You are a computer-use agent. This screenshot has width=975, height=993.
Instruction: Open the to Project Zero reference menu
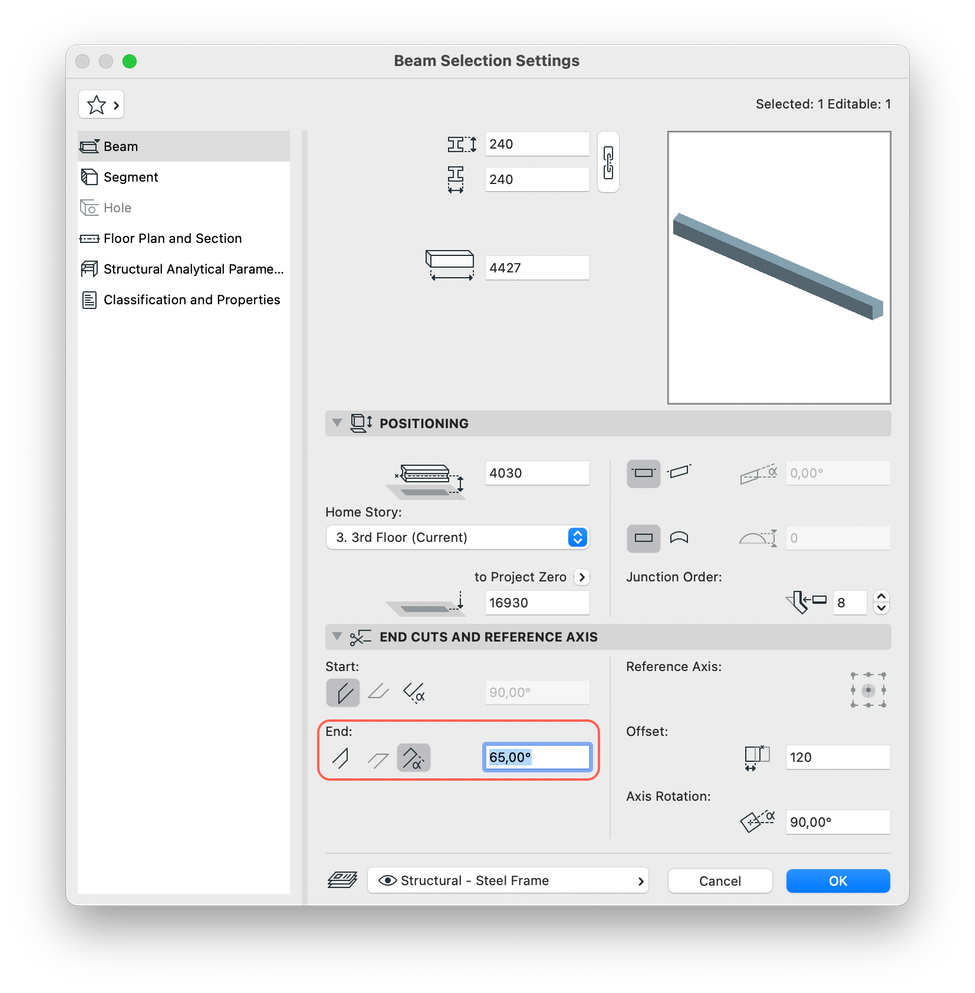(582, 577)
